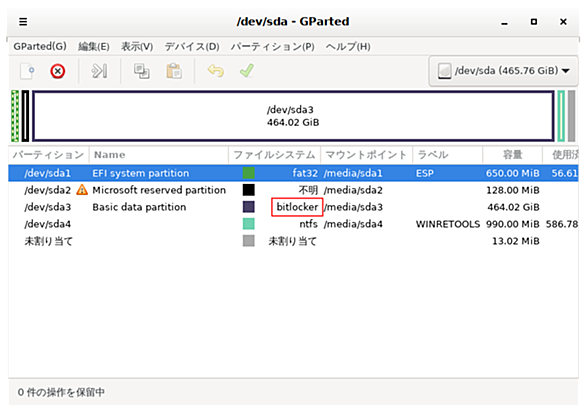Click the yellow Undo last operation icon
The image size is (586, 413).
coord(216,71)
